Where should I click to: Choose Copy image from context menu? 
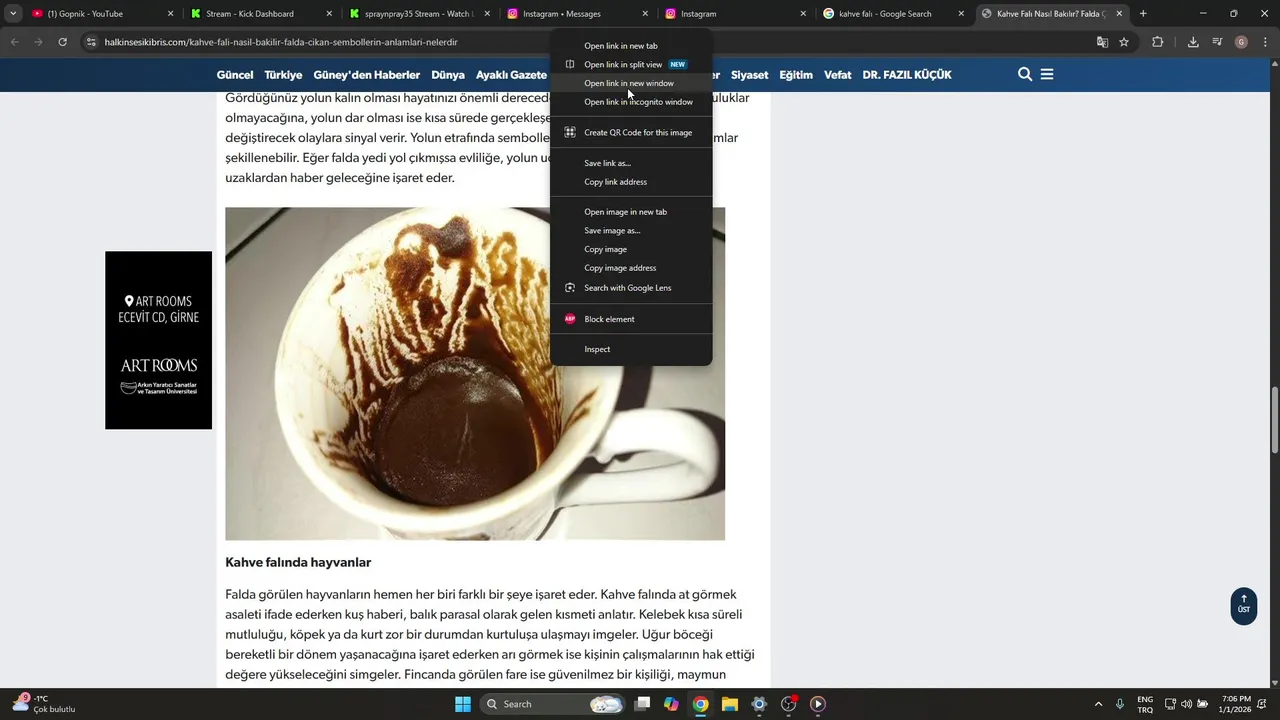tap(631, 249)
